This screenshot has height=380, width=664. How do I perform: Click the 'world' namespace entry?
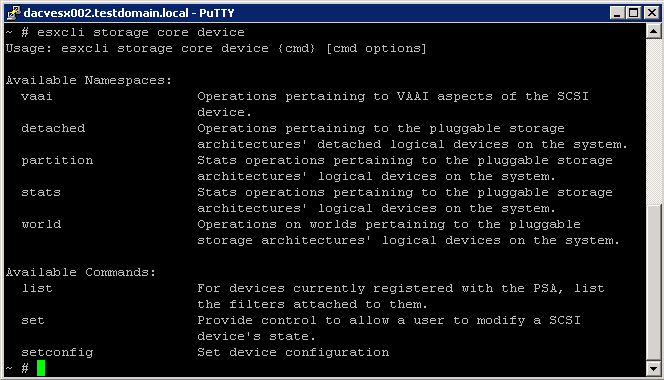coord(41,225)
